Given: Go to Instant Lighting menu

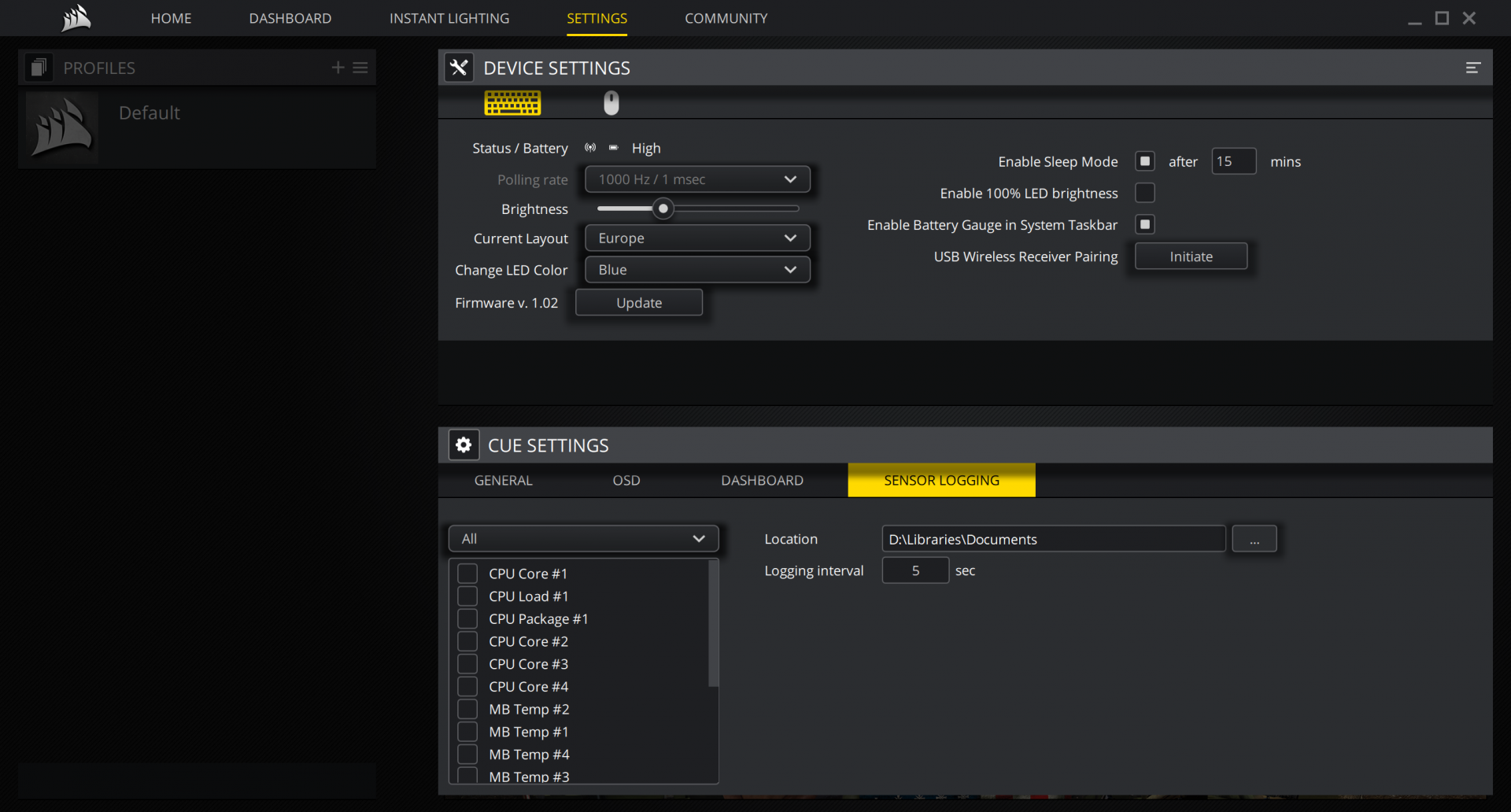Looking at the screenshot, I should (449, 18).
